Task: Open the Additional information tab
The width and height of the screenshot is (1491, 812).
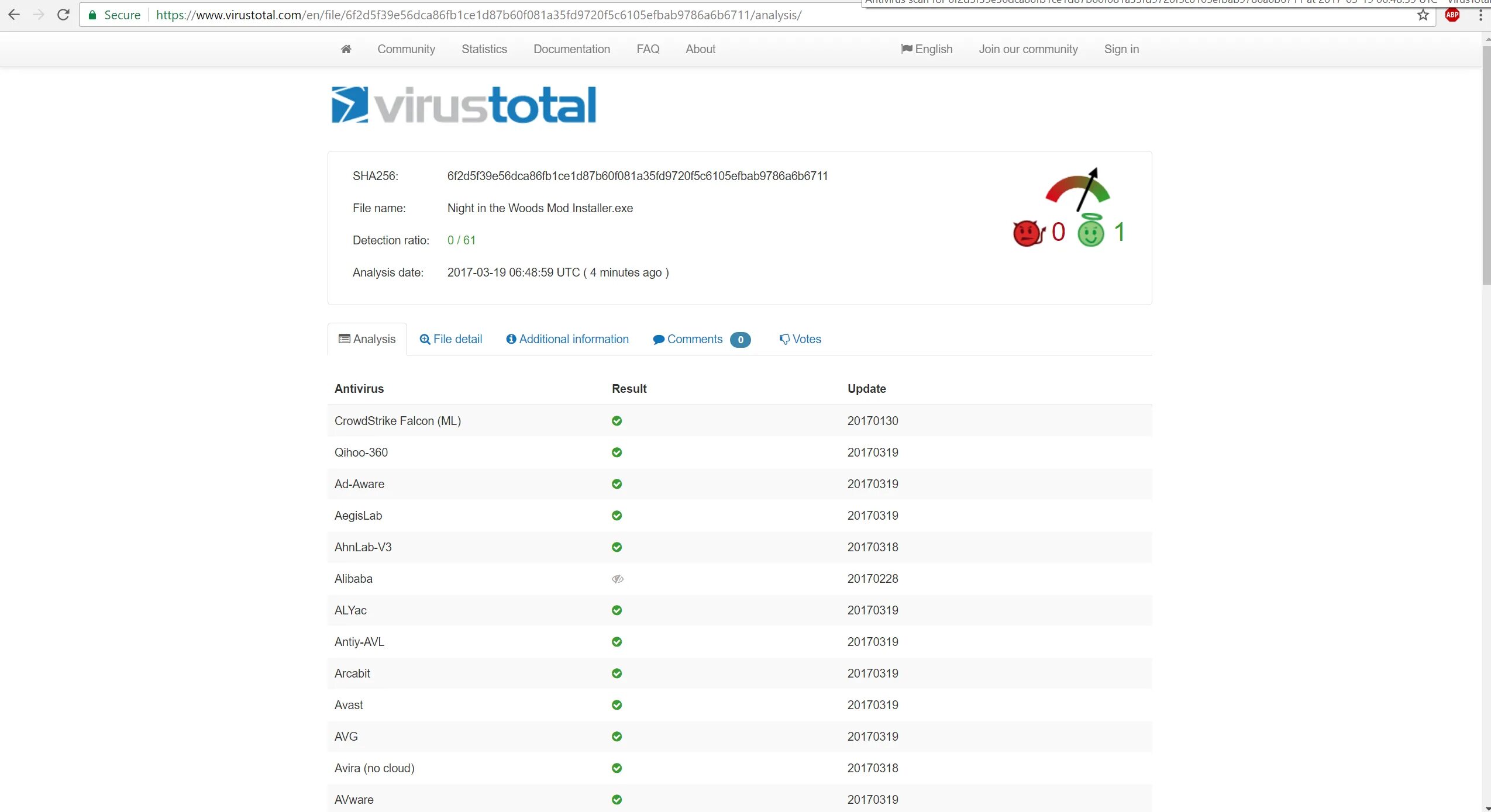Action: point(567,339)
